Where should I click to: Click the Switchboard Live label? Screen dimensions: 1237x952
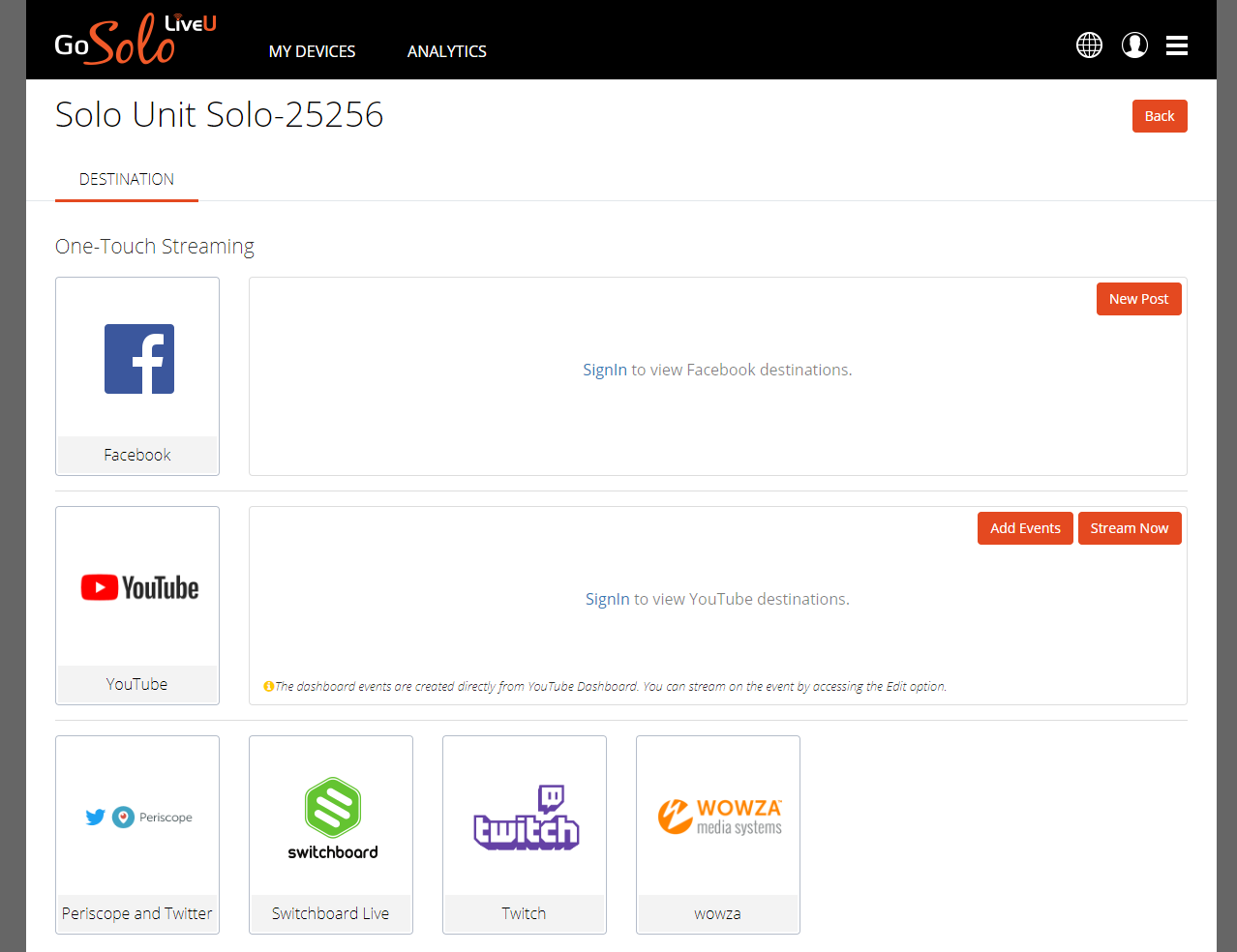331,913
